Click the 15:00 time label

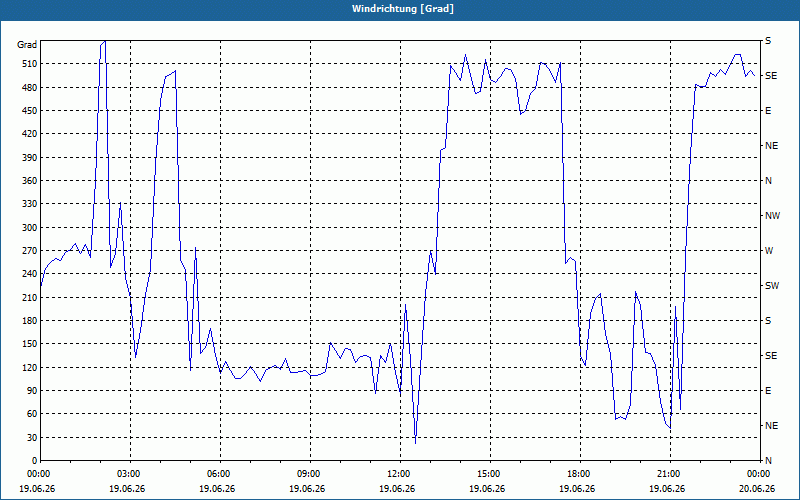tap(490, 473)
